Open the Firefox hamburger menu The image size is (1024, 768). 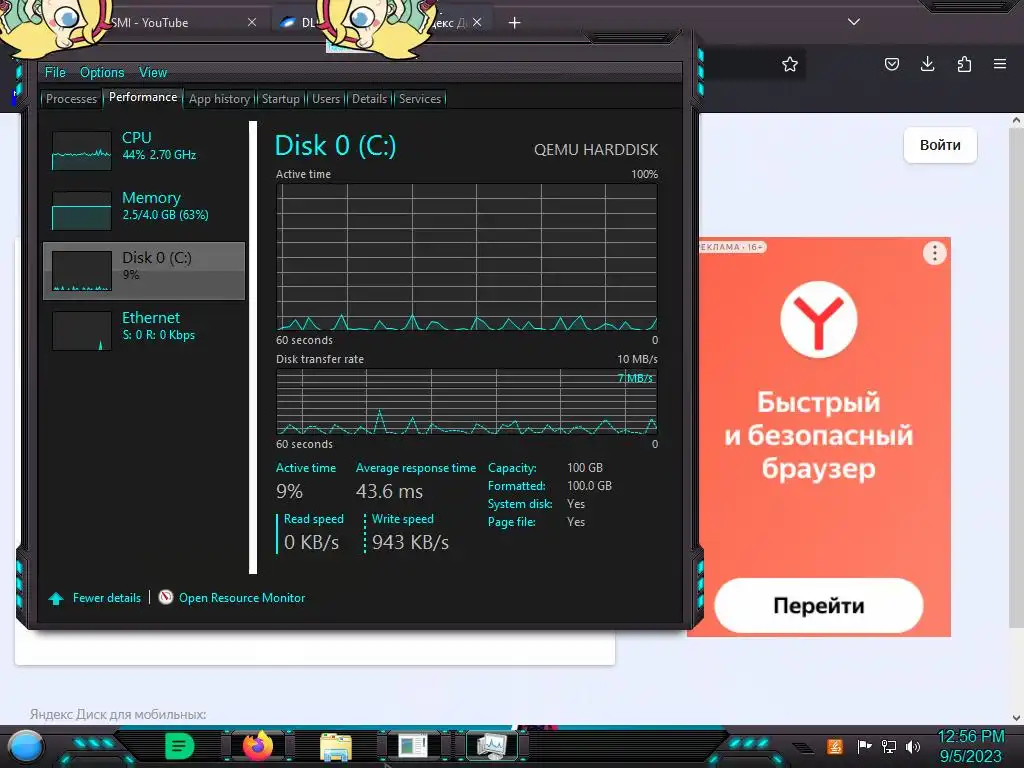point(1000,64)
